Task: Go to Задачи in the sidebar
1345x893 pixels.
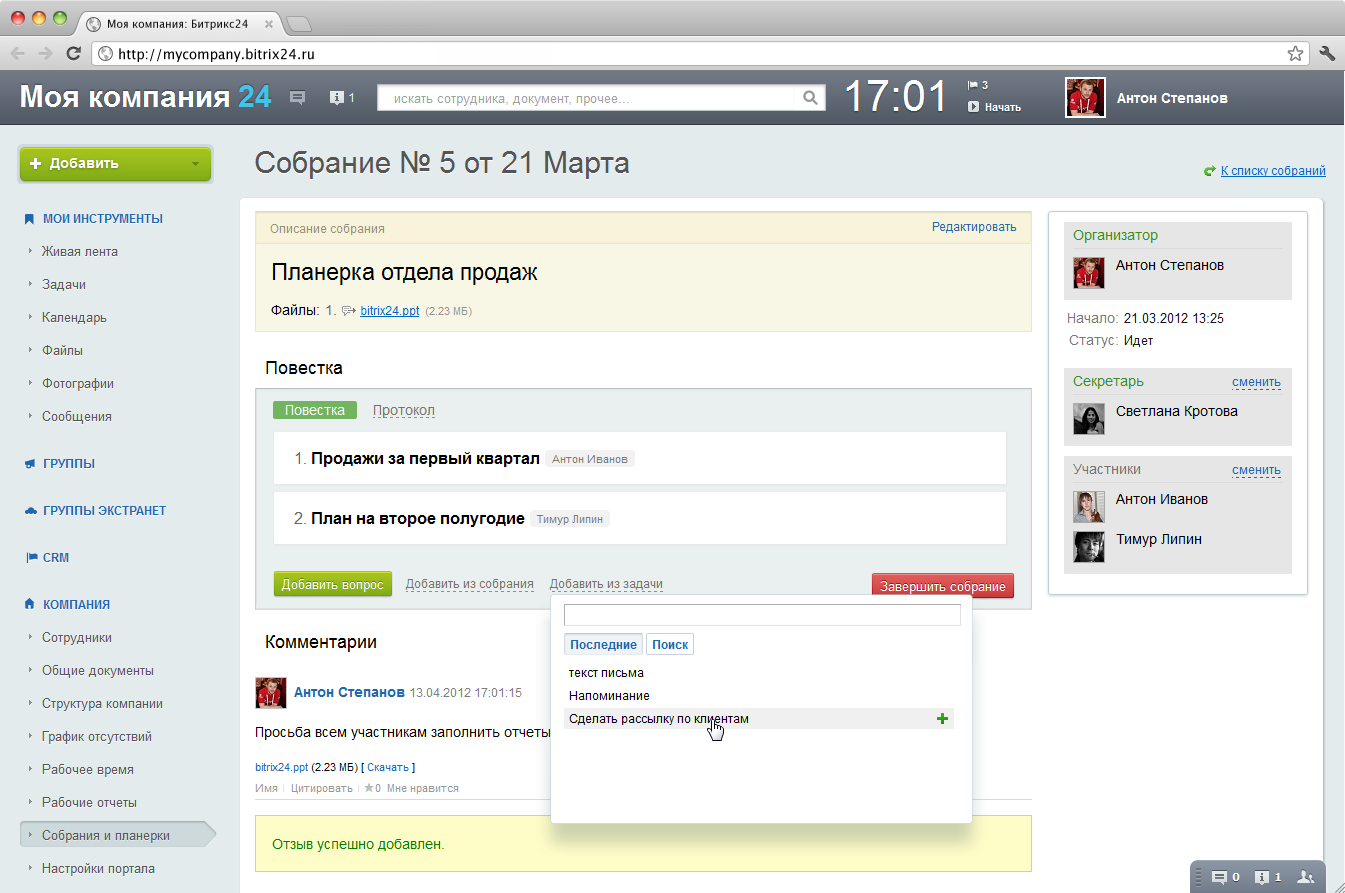Action: point(64,285)
